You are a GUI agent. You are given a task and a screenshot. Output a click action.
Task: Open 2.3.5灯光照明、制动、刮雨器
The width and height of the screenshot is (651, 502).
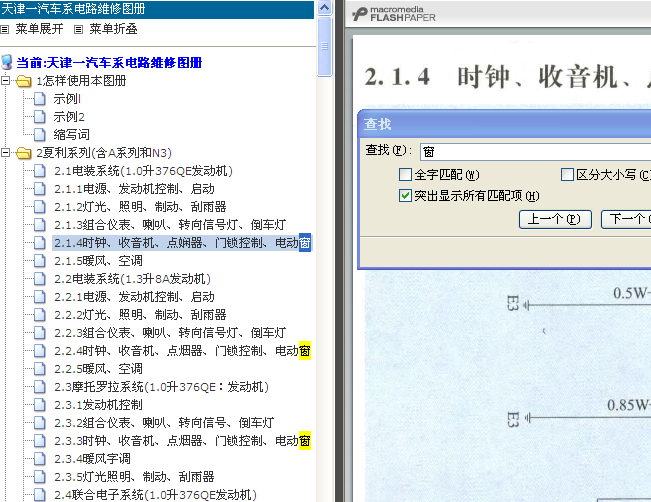click(x=134, y=477)
